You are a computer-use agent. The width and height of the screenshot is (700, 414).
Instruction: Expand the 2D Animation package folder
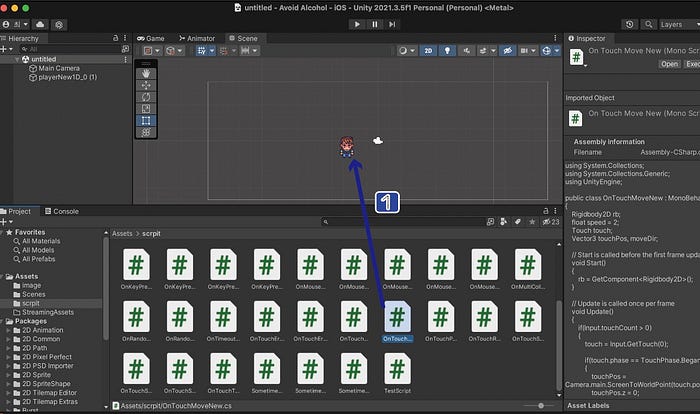coord(8,330)
